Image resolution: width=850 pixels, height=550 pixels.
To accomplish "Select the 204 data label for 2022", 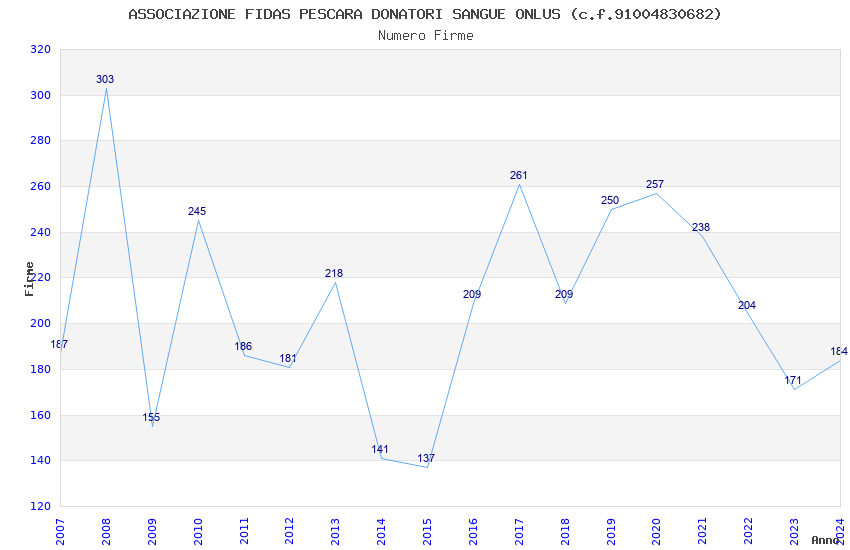I will coord(747,305).
